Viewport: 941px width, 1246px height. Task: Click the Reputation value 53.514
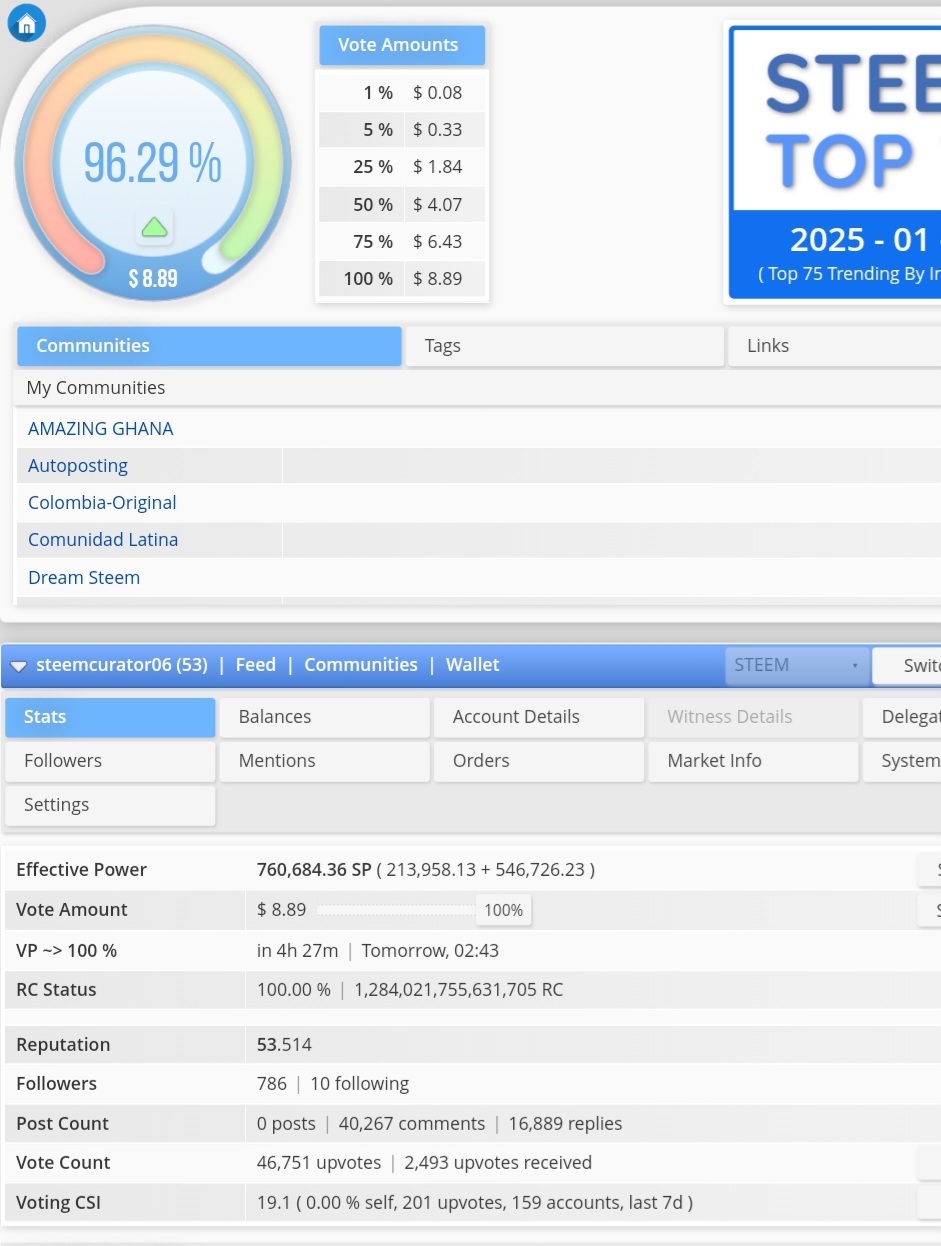(284, 1045)
